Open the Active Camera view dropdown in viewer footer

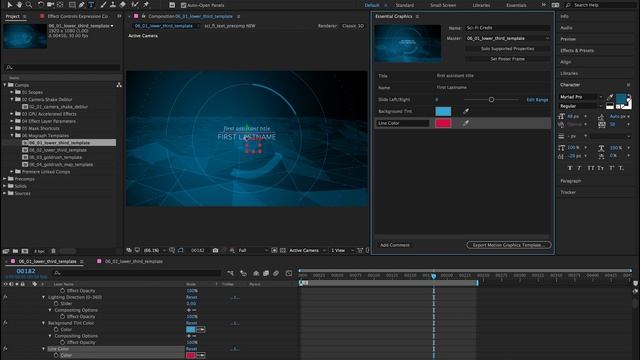307,250
